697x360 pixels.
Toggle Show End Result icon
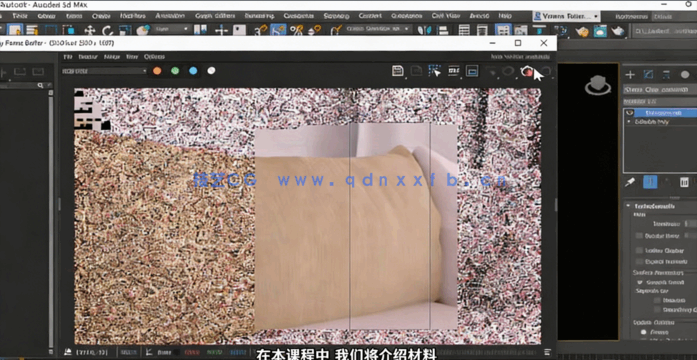[x=650, y=182]
